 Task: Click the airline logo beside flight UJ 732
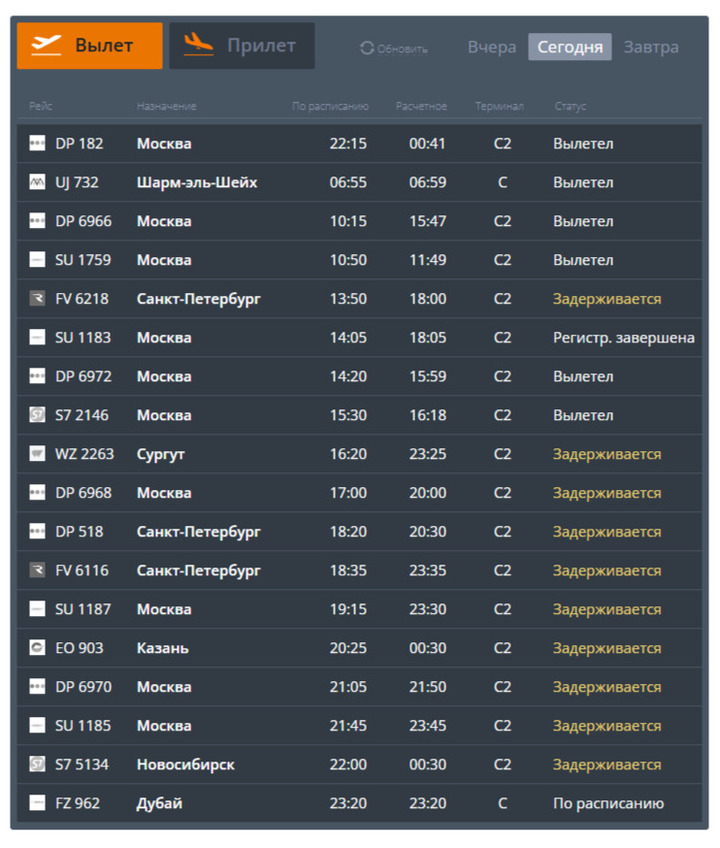click(37, 182)
